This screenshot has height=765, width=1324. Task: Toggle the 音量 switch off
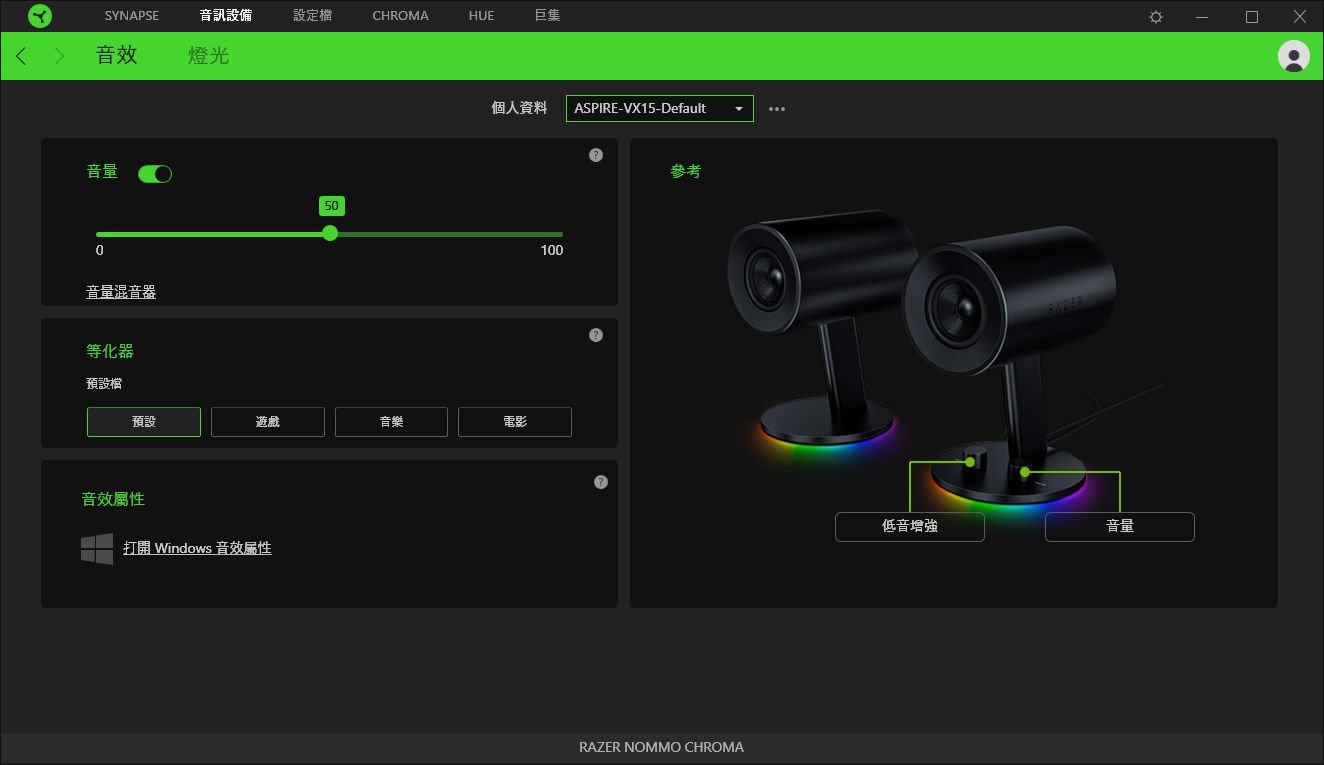tap(155, 174)
